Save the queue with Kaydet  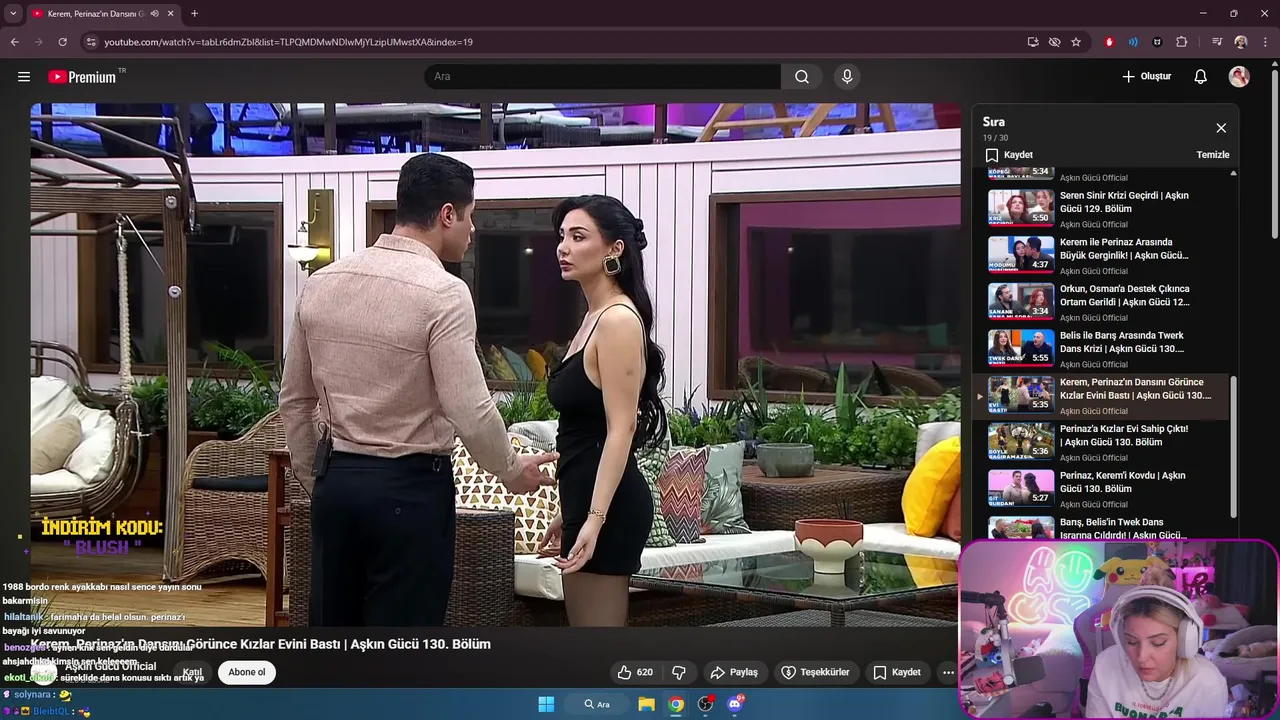(x=1009, y=155)
